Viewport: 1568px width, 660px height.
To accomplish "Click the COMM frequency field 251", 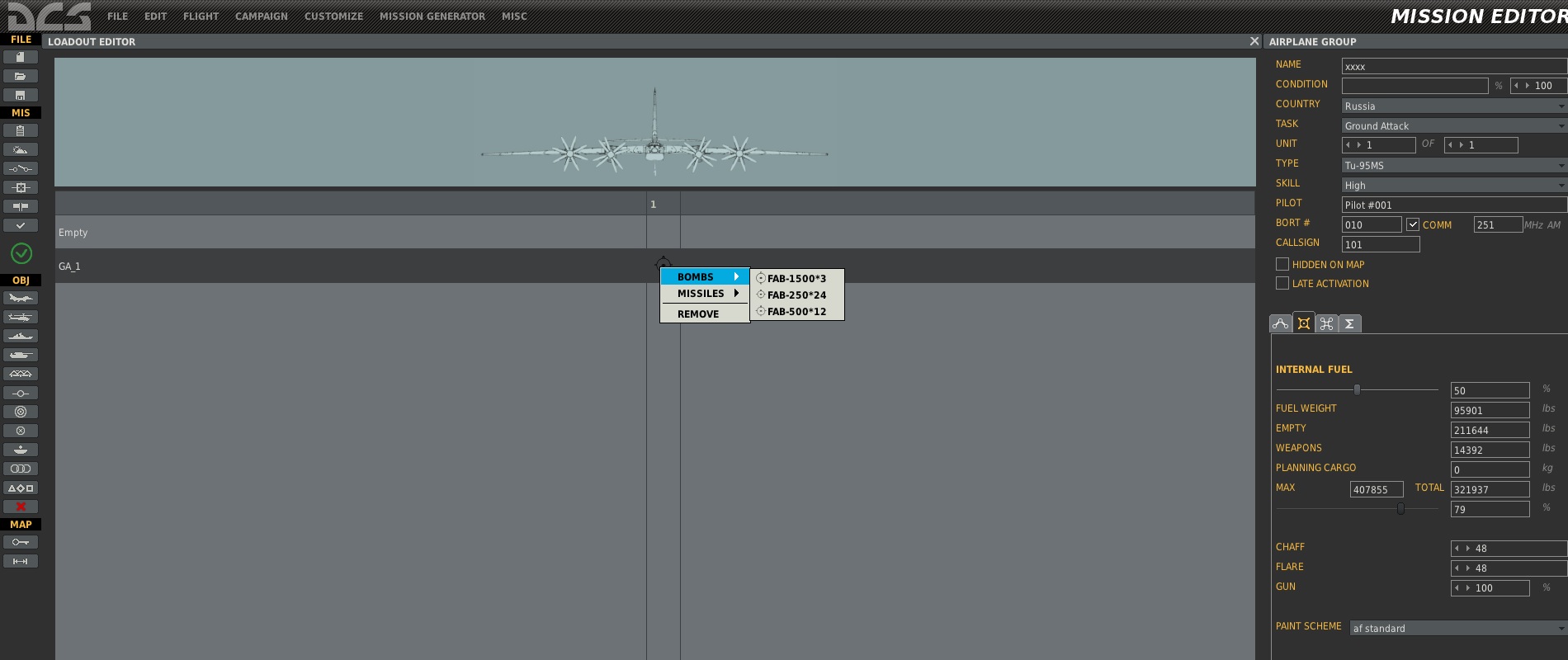I will pos(1498,224).
